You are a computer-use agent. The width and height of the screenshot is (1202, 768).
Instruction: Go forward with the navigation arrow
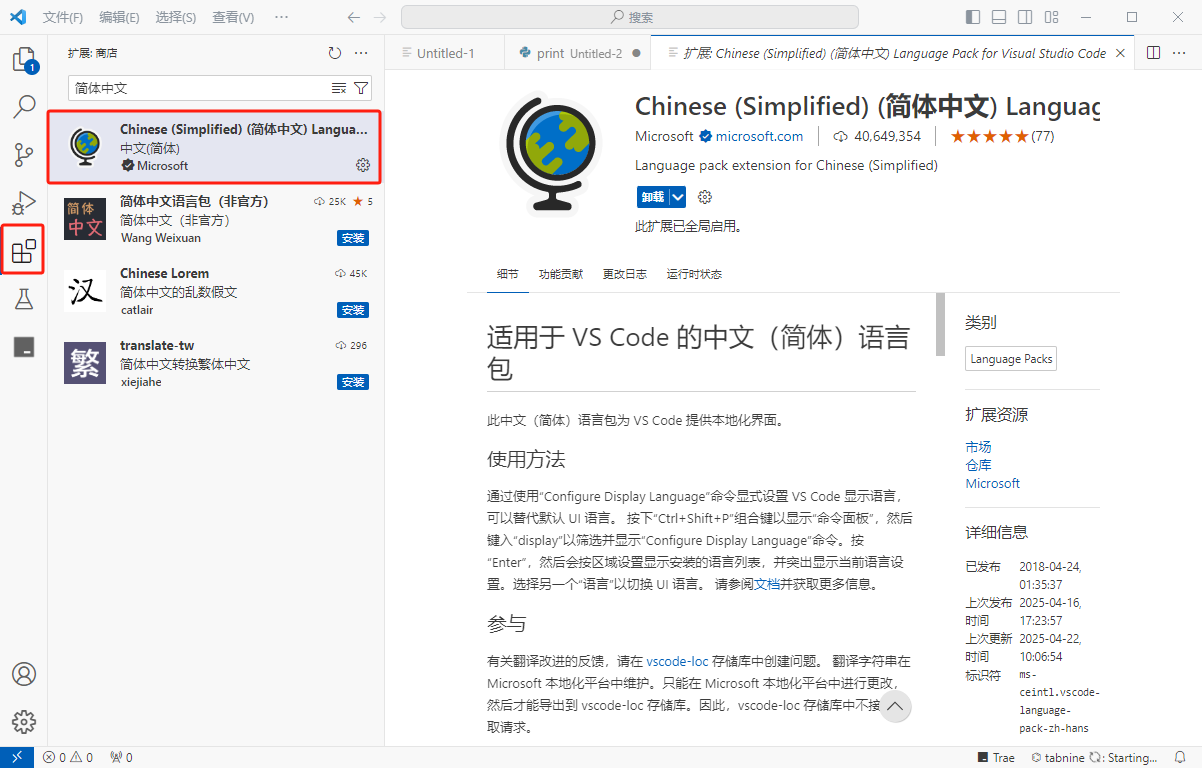(379, 17)
